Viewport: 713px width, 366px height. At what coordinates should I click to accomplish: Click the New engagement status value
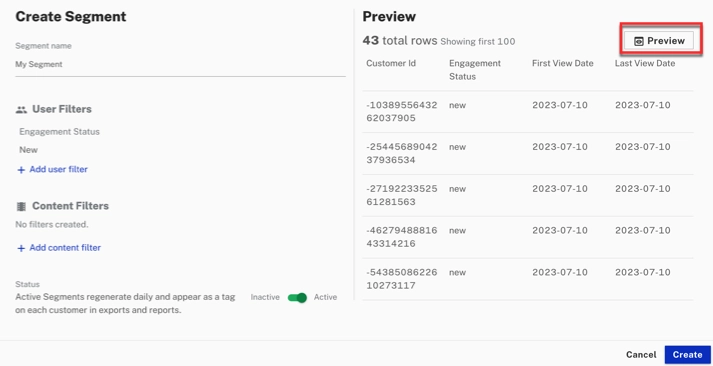pos(29,150)
